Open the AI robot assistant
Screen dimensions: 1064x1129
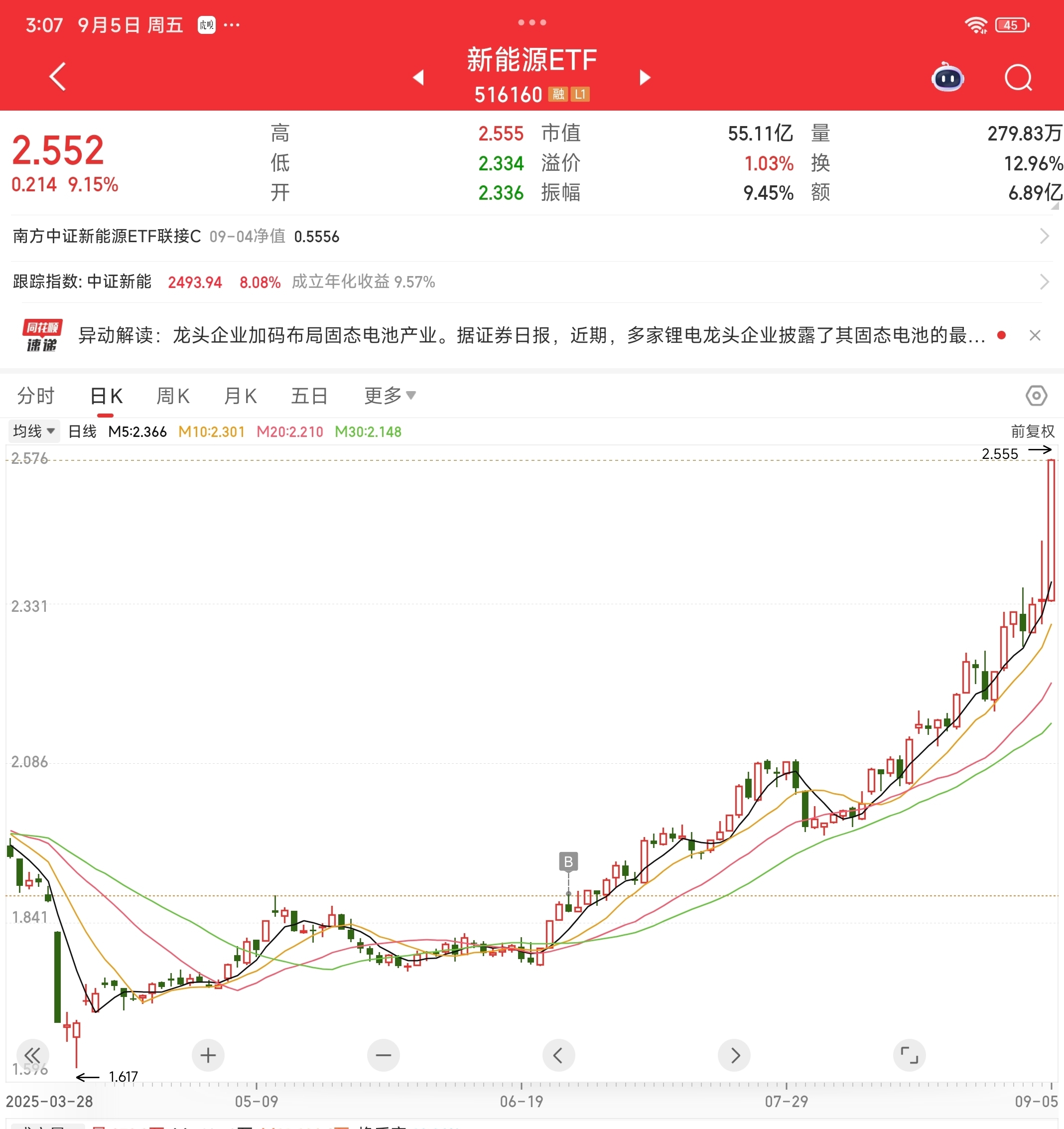(947, 77)
